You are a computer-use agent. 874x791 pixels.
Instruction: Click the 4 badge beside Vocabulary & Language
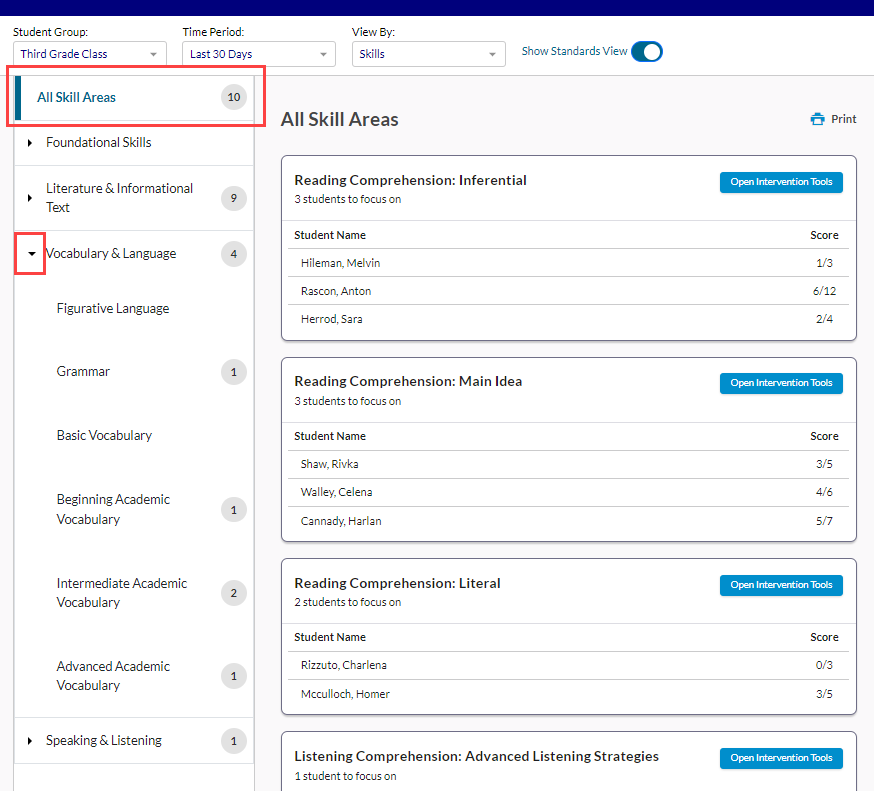233,254
